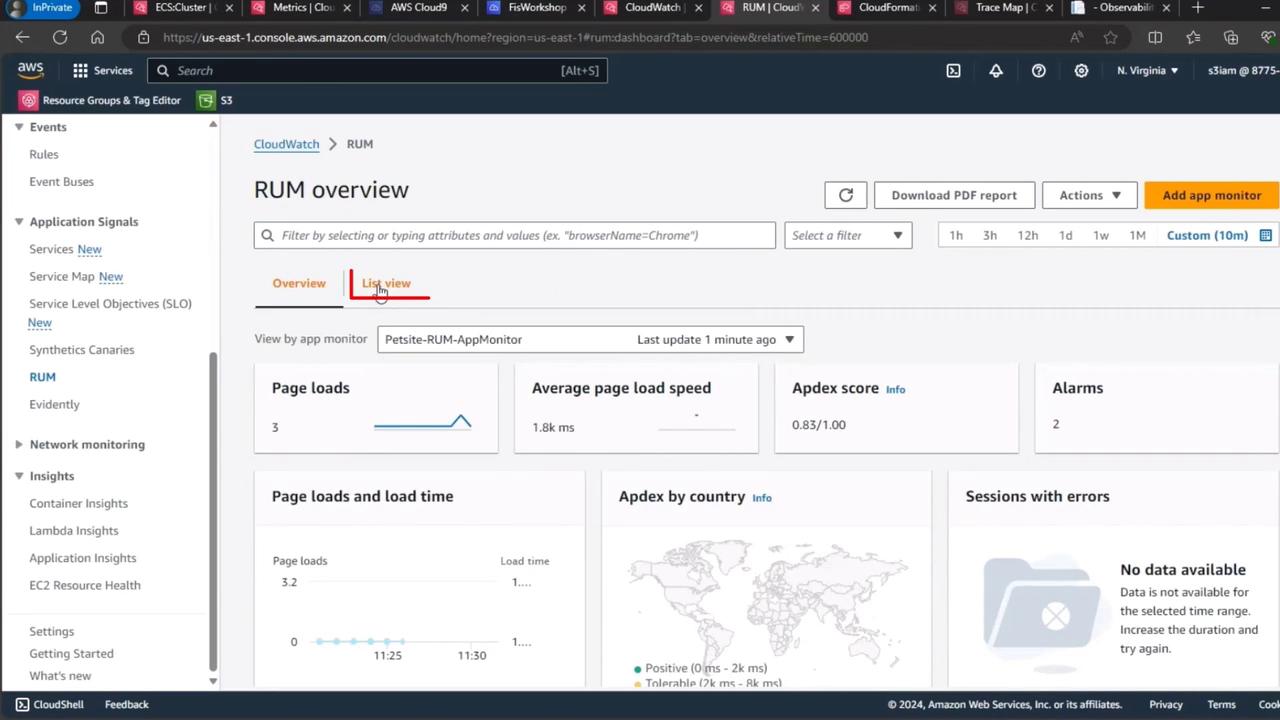The image size is (1280, 720).
Task: Open the Petsite-RUM-AppMonitor selector dropdown
Action: [x=590, y=340]
